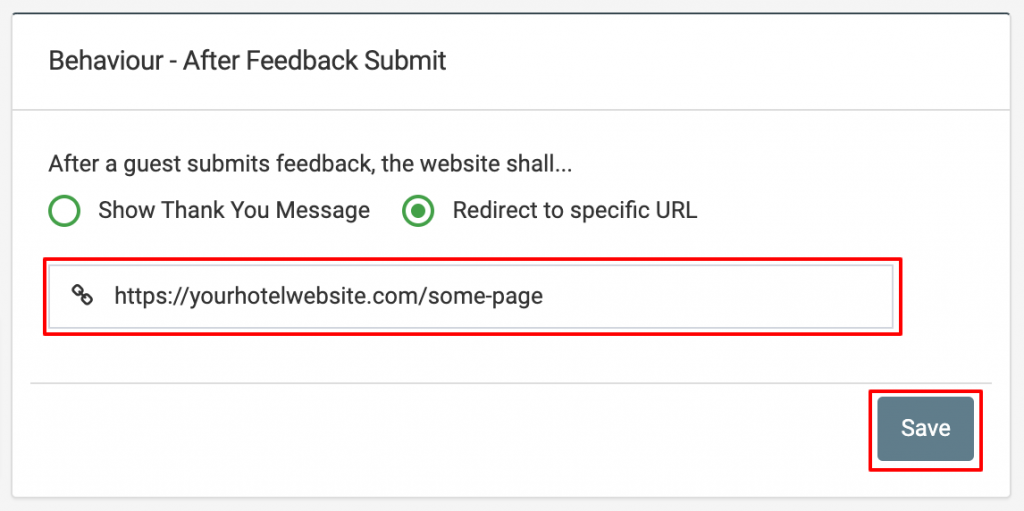Click into the redirect URL input field
Screen dimensions: 1024x511
point(471,296)
